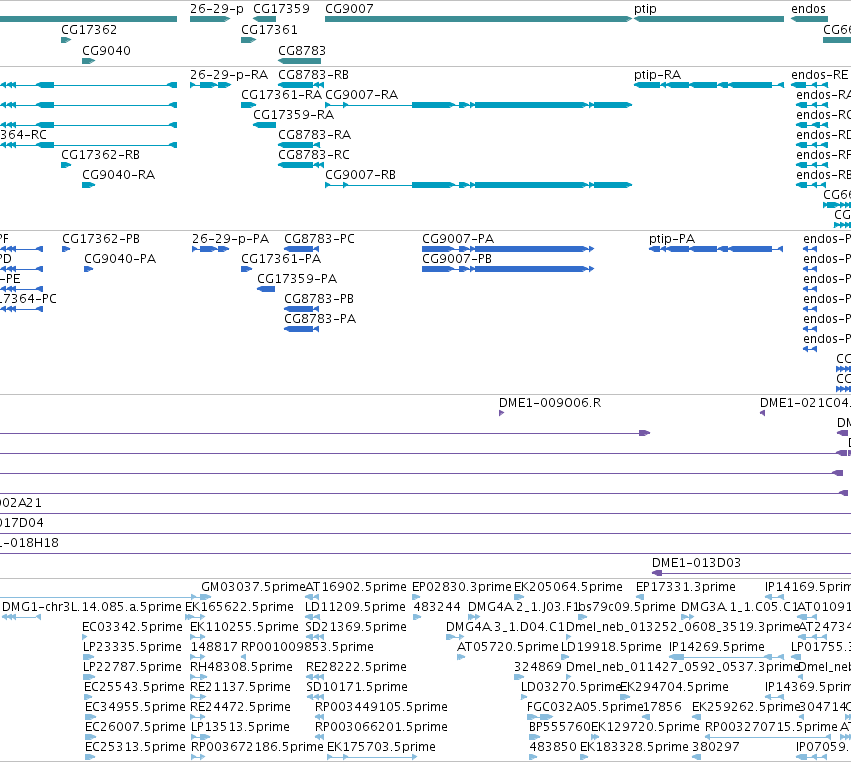Image resolution: width=851 pixels, height=762 pixels.
Task: Select EST IP14269.5prime
Action: (x=716, y=647)
